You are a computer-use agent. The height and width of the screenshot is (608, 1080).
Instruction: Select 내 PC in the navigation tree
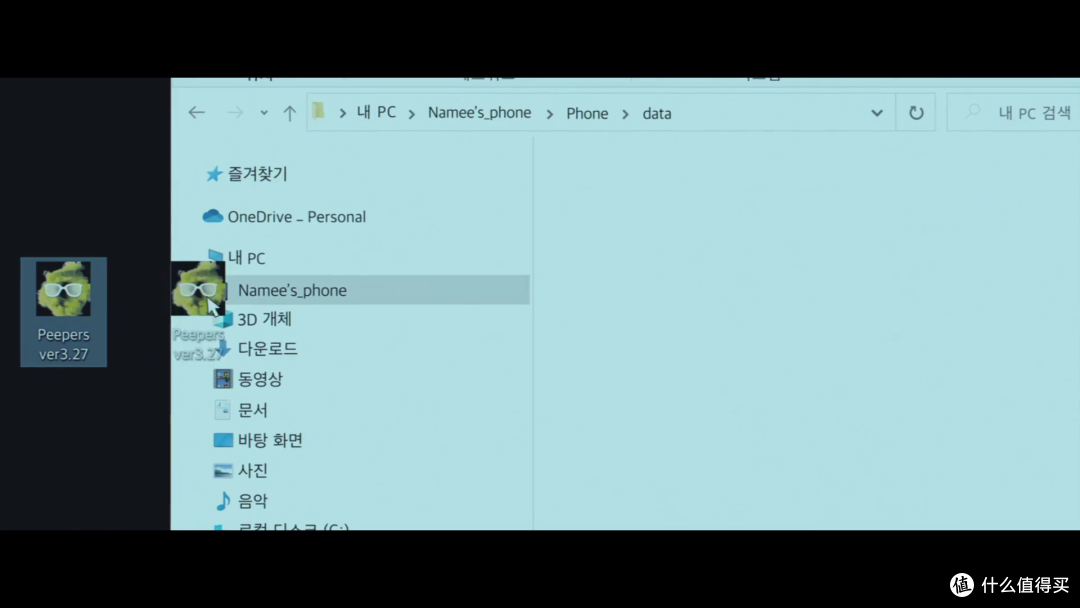tap(246, 258)
